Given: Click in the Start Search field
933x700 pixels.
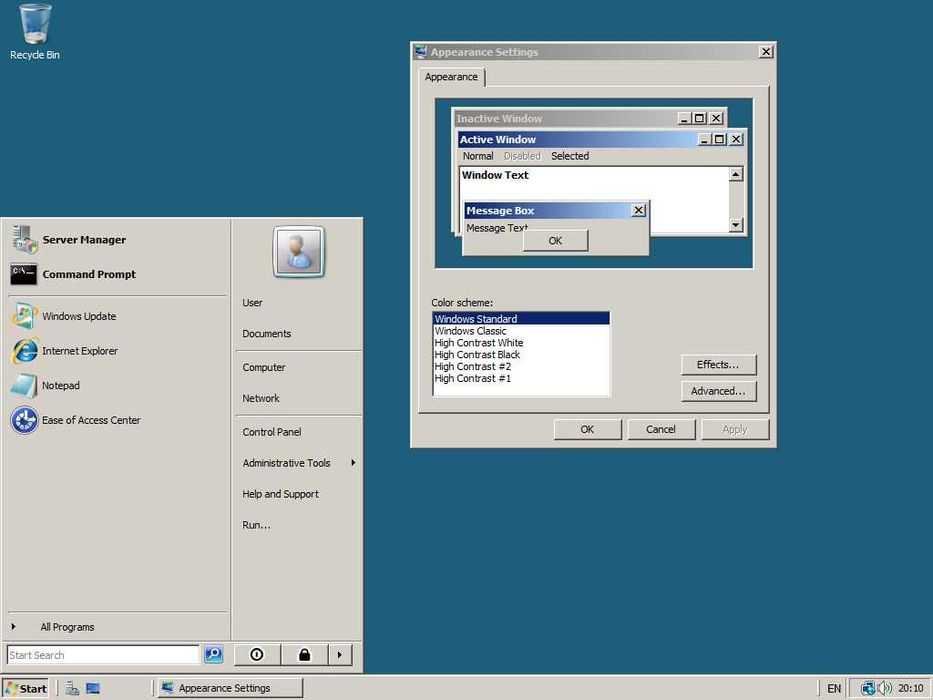Looking at the screenshot, I should (x=103, y=655).
